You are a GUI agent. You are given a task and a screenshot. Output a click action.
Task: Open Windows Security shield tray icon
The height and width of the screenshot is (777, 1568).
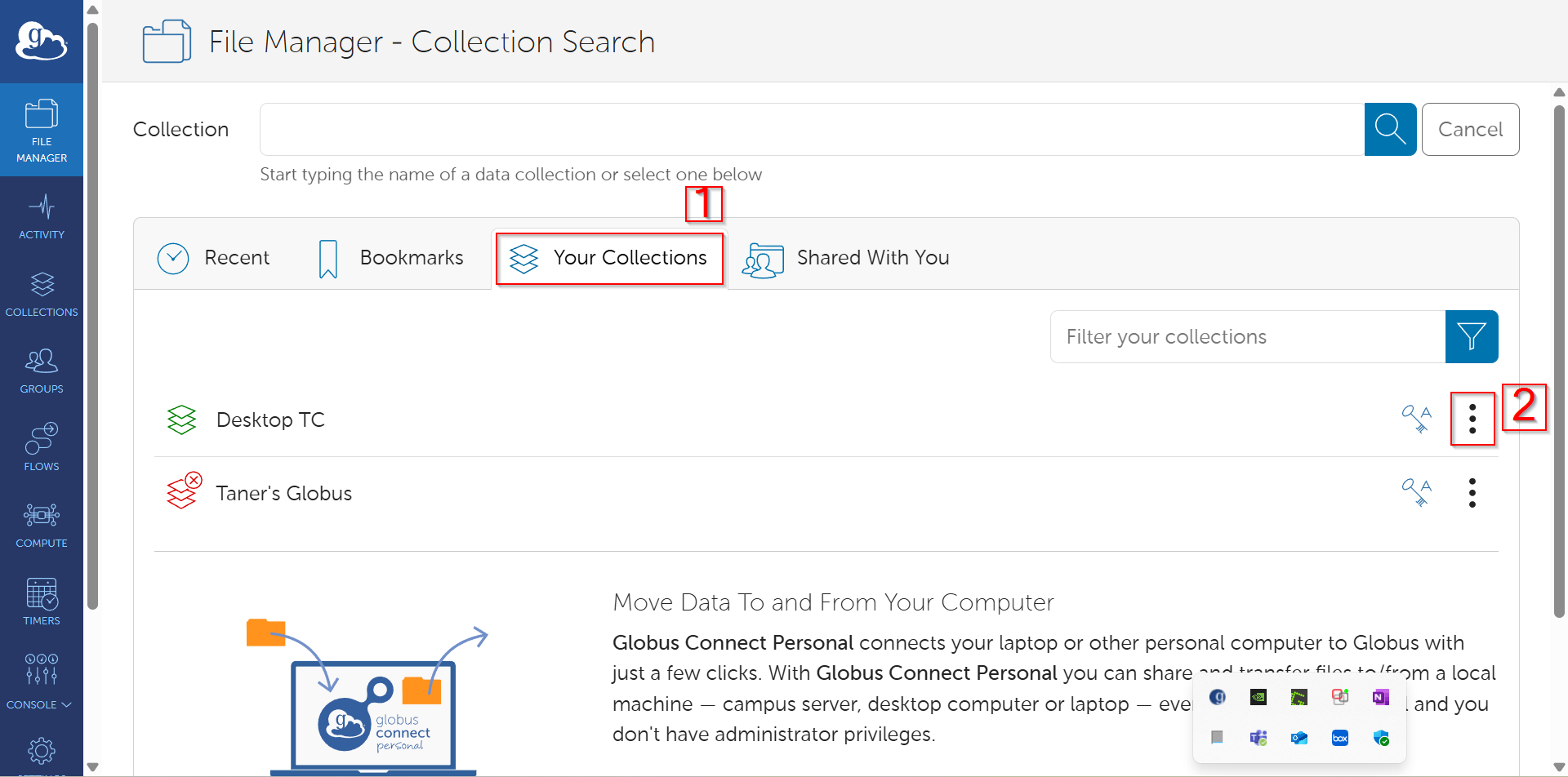(1381, 737)
